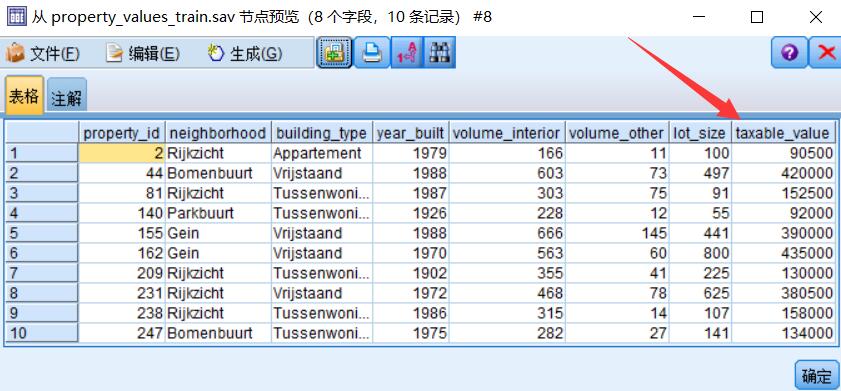The height and width of the screenshot is (391, 841).
Task: Click volume_interior cell 666
Action: pos(507,233)
